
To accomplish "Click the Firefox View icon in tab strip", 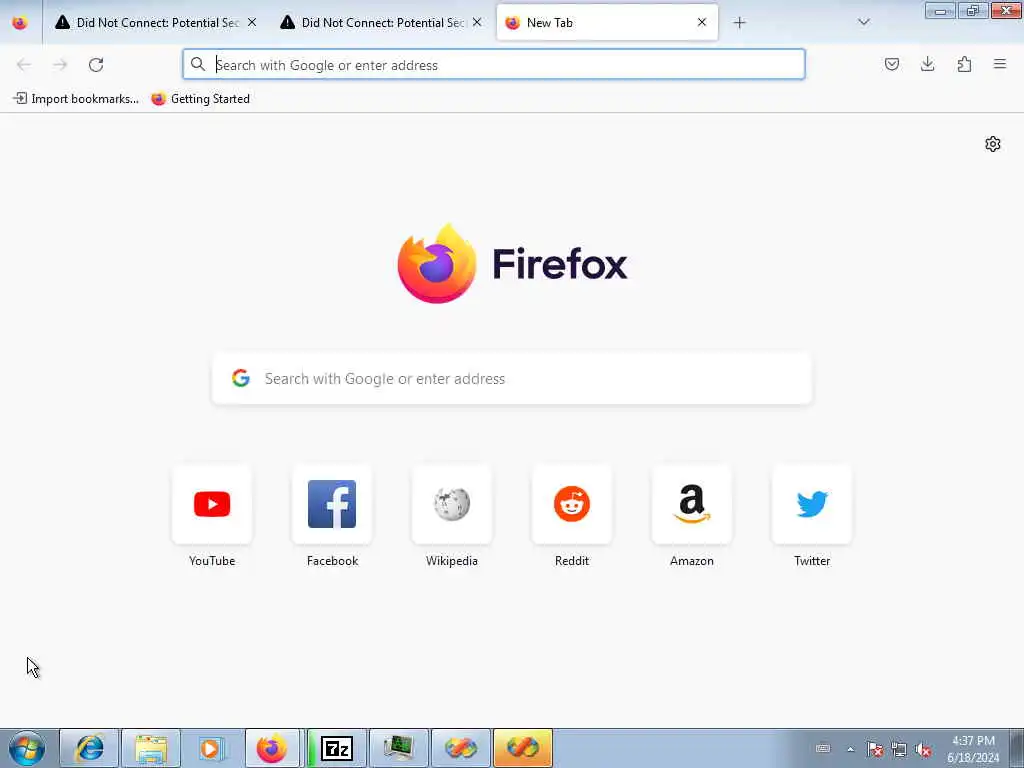I will [x=20, y=22].
